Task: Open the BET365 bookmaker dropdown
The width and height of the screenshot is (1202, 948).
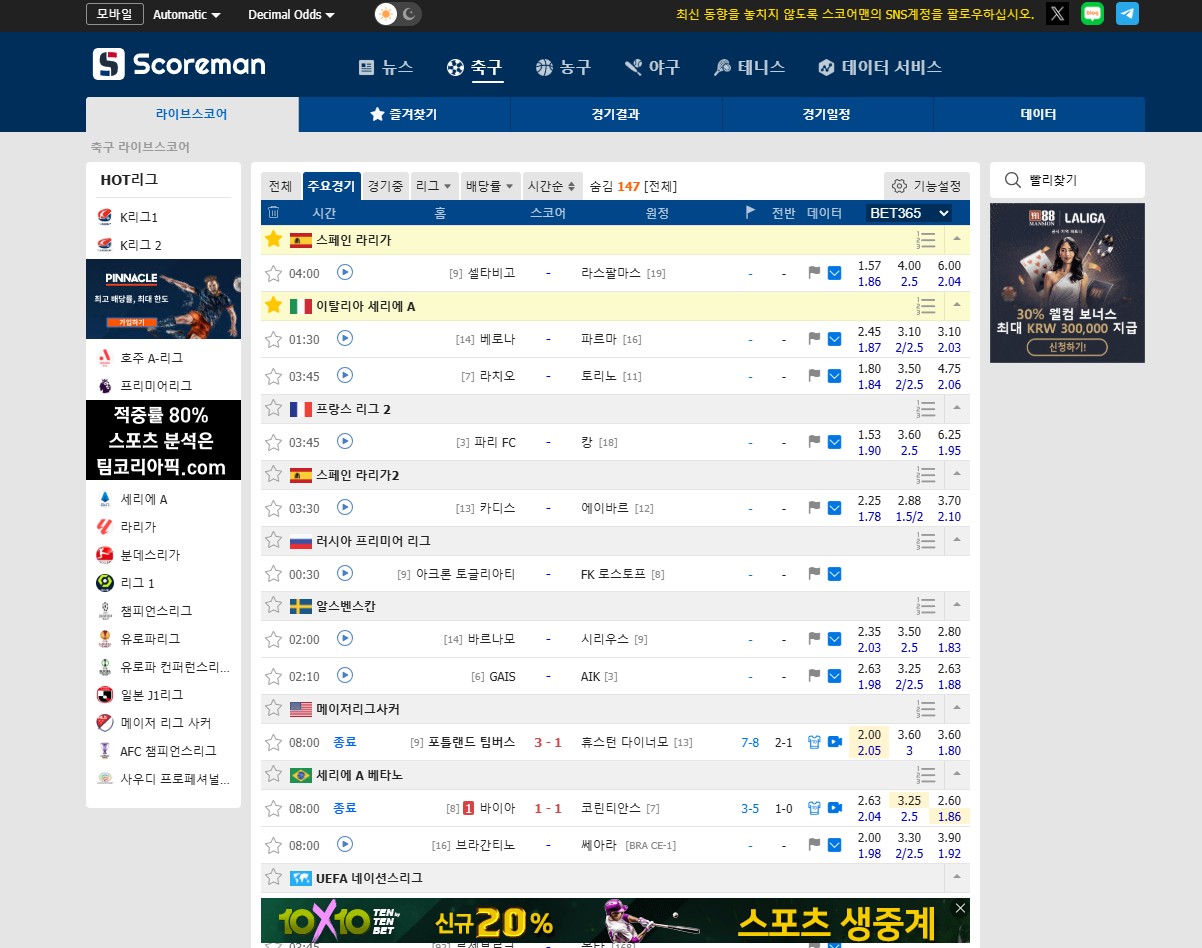Action: click(909, 213)
